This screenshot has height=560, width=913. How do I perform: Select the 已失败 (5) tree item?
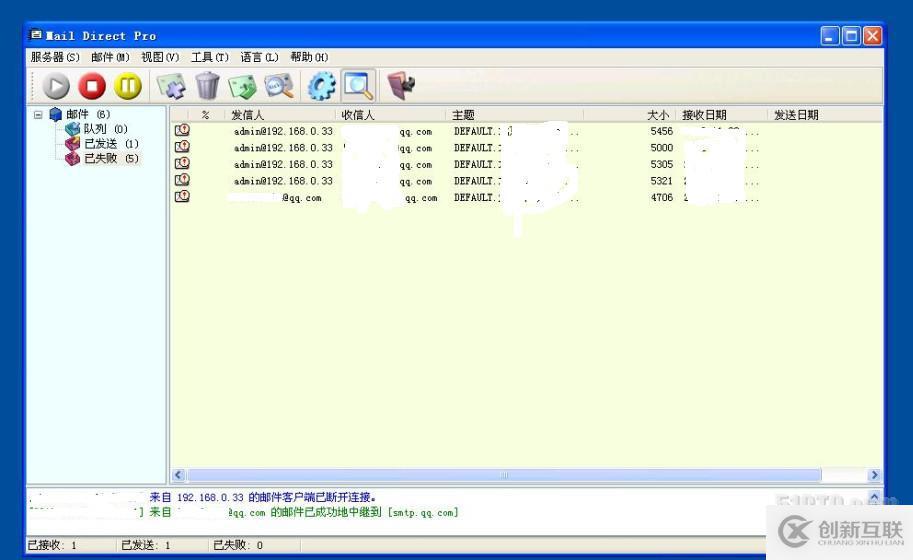tap(111, 158)
